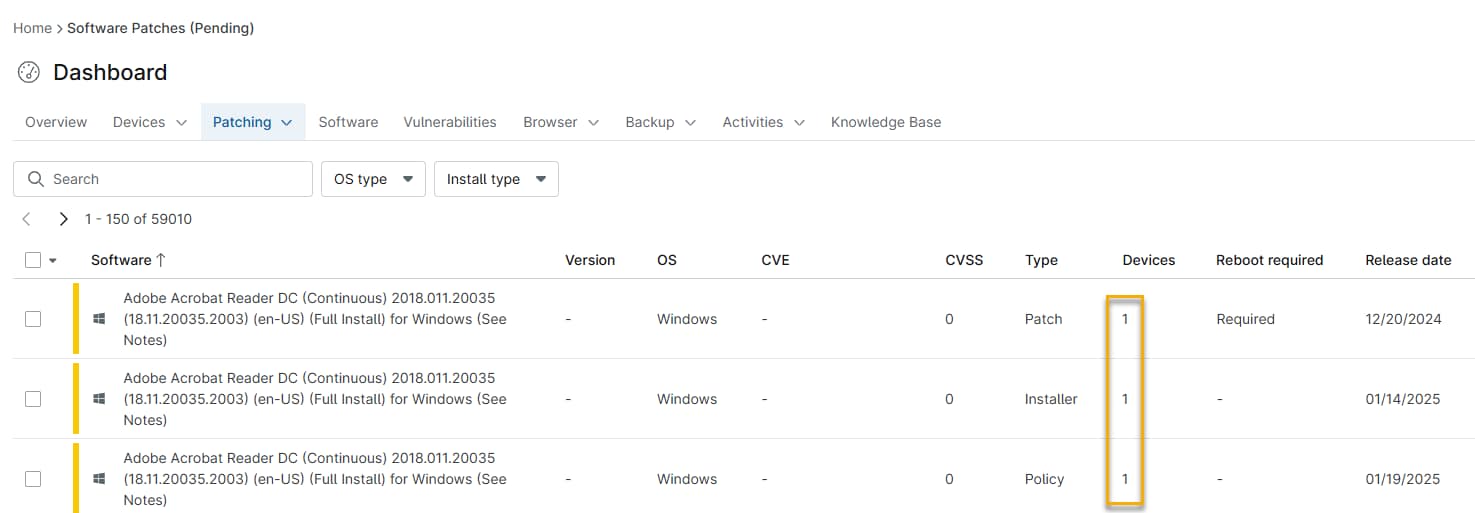This screenshot has width=1475, height=513.
Task: Click Windows icon in first patch row
Action: (x=99, y=319)
